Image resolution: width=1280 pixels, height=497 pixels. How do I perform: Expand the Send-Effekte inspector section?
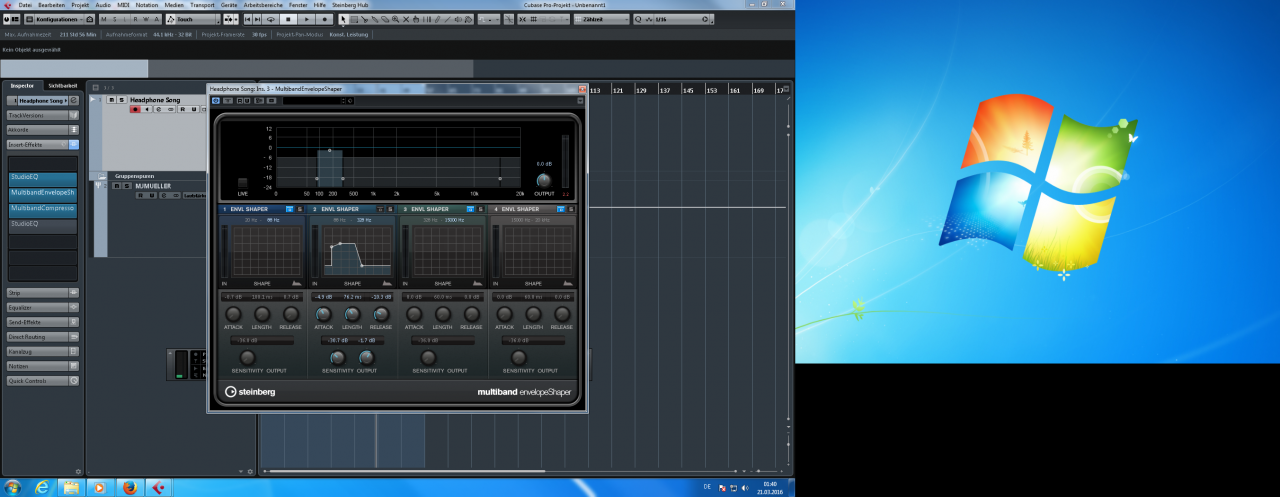(43, 322)
